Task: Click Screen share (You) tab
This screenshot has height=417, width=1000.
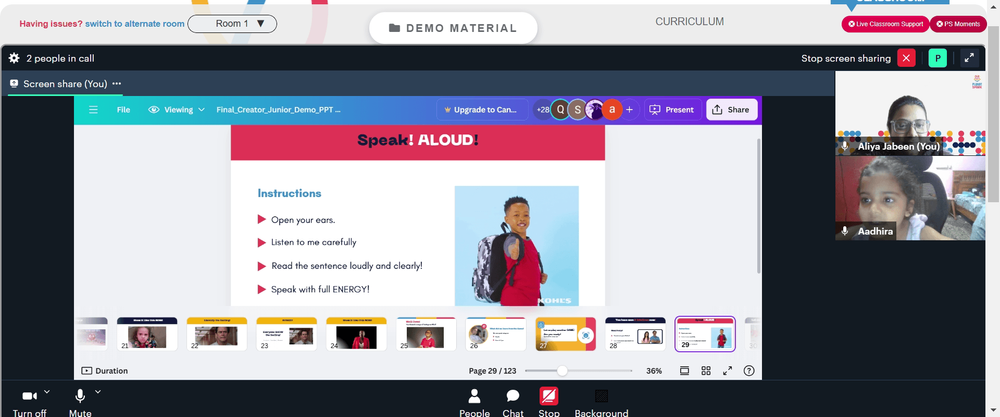Action: [65, 84]
